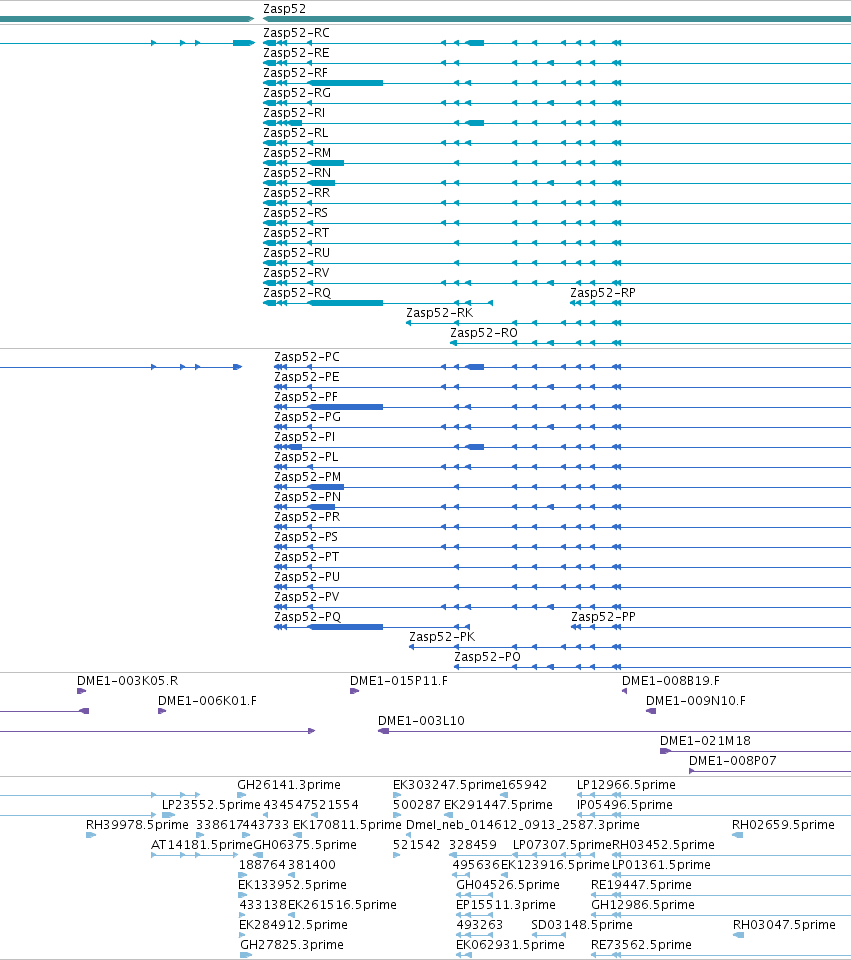Screen dimensions: 851x960
Task: Select EST RE73562.5prime
Action: click(642, 945)
